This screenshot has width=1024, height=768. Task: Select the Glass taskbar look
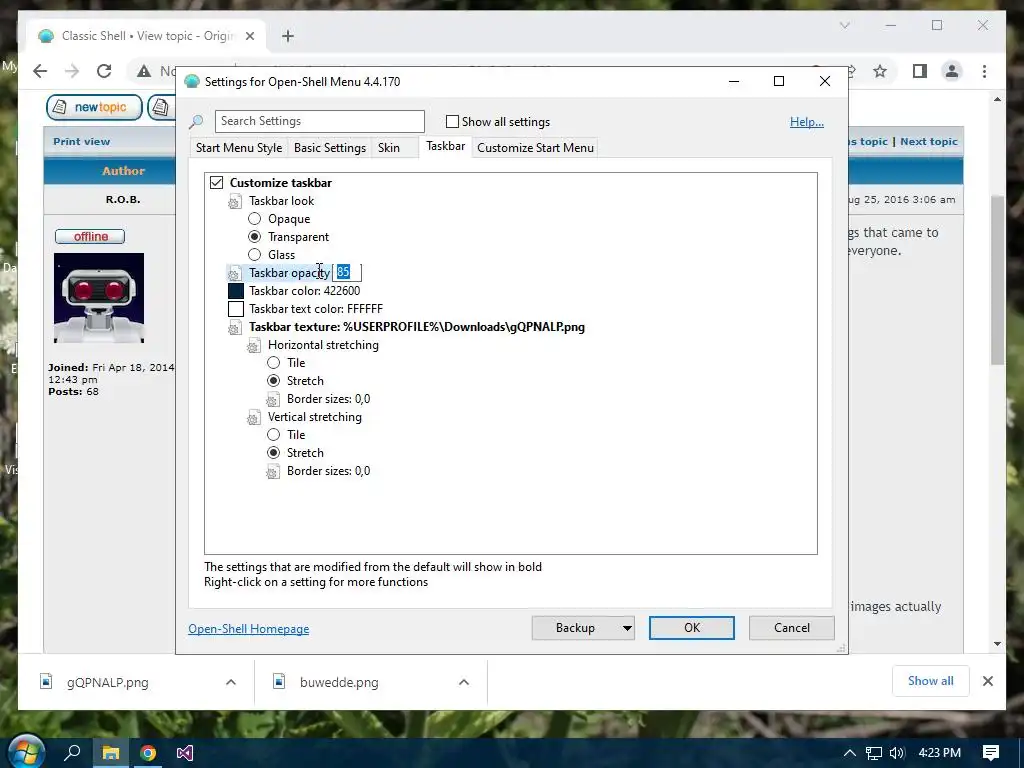[254, 255]
